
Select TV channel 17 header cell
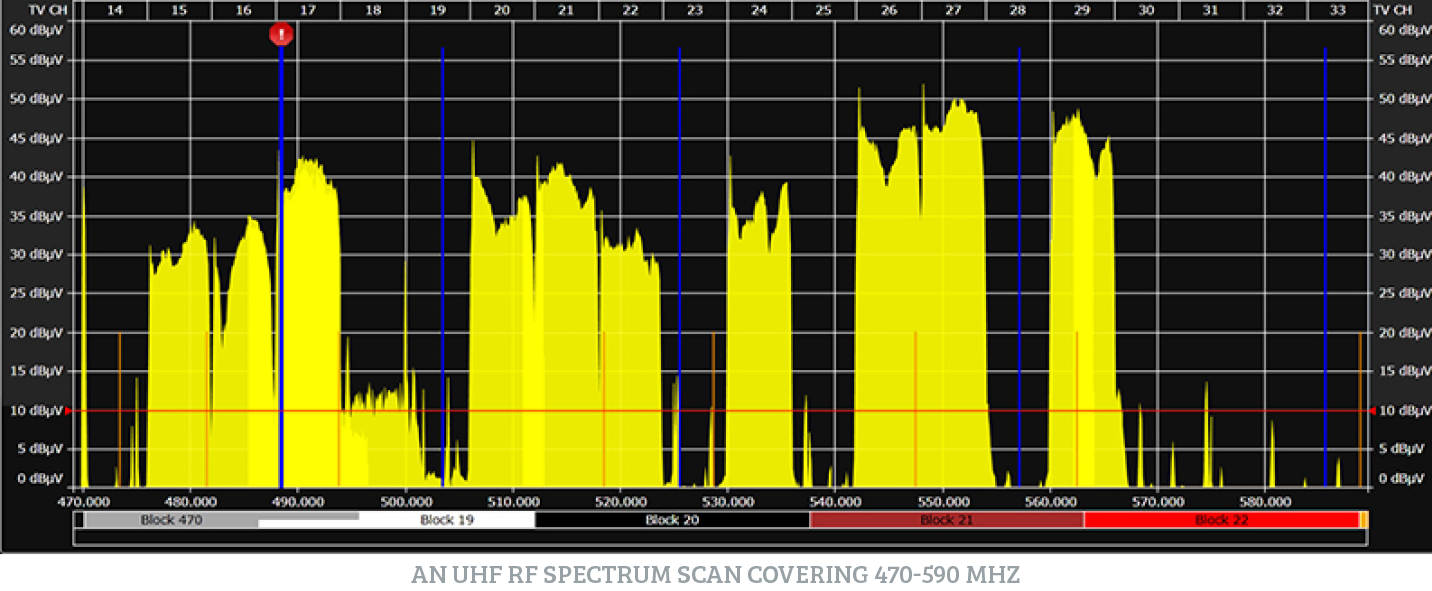pos(308,10)
